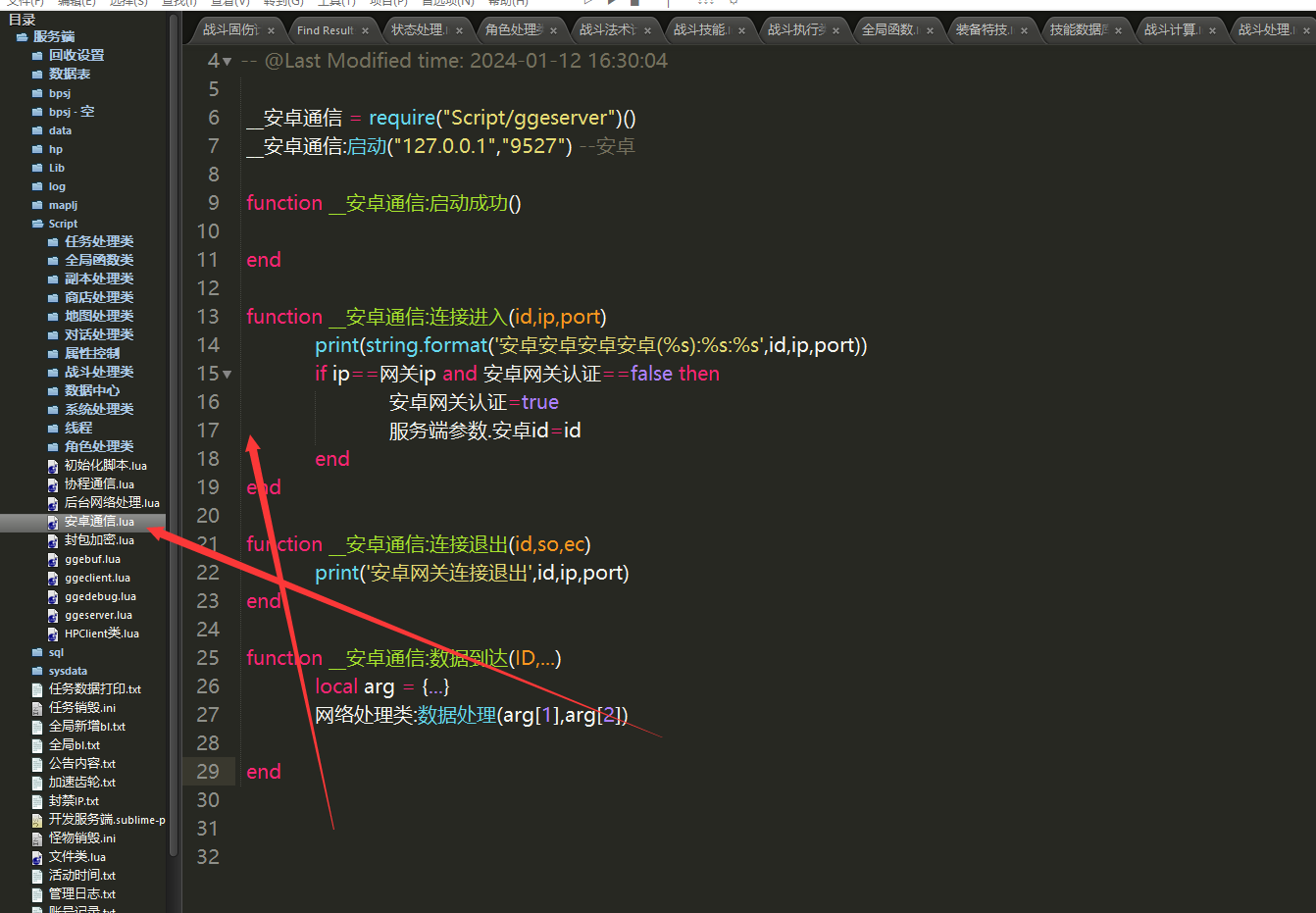1316x913 pixels.
Task: Expand the 战斗处理类 folder
Action: (x=53, y=373)
